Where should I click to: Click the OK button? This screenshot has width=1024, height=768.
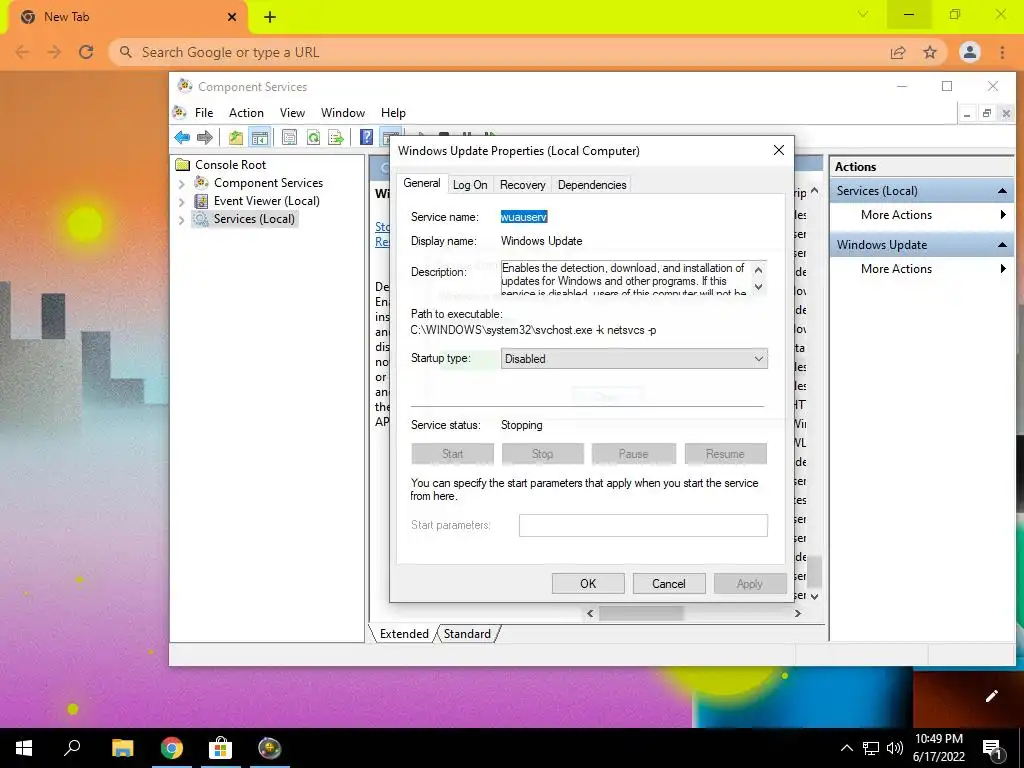pyautogui.click(x=588, y=584)
